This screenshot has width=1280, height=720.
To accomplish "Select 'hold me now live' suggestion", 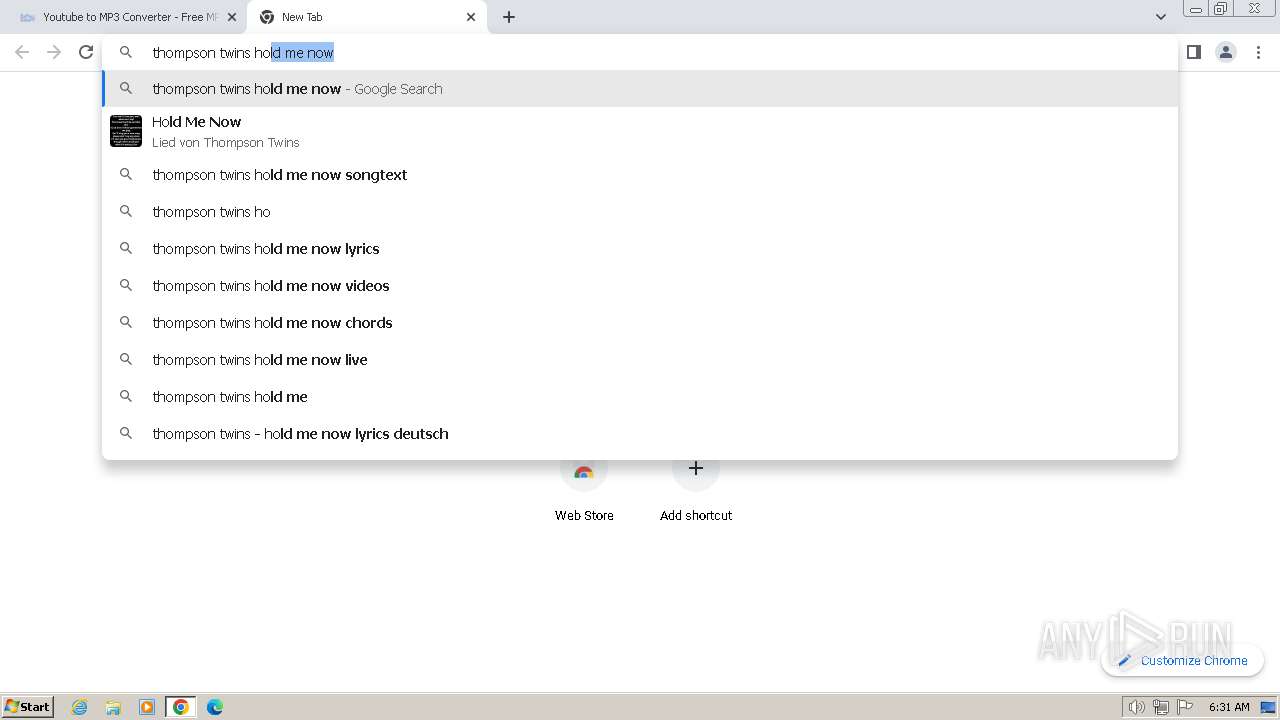I will [x=640, y=360].
